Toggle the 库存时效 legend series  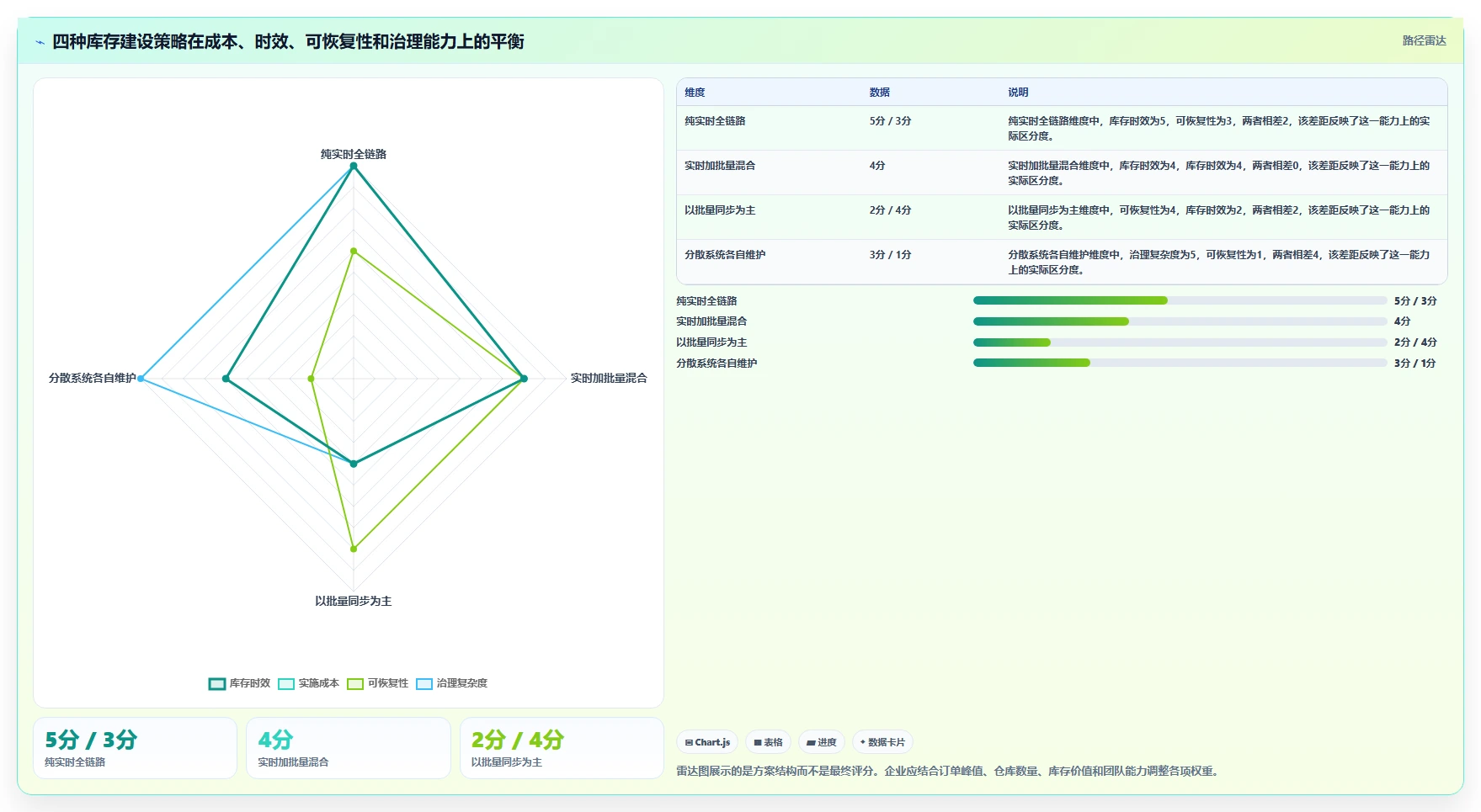240,683
